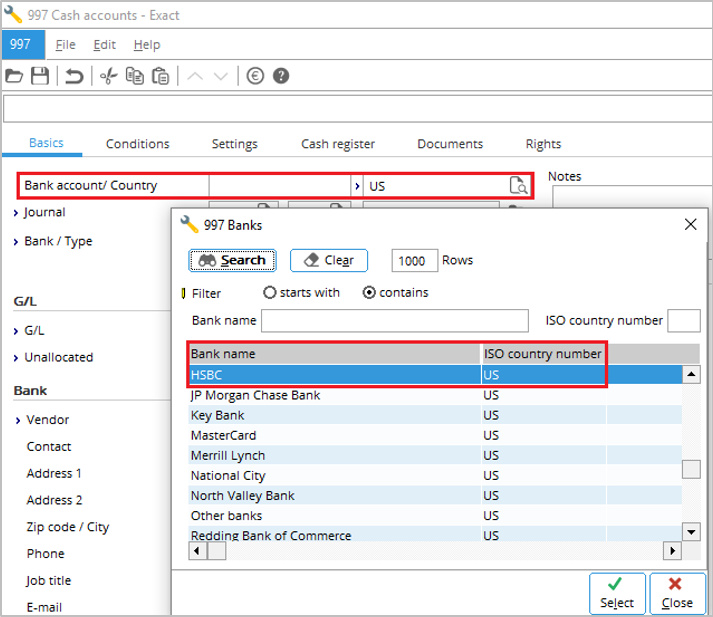713x617 pixels.
Task: Expand the Unallocated field arrow
Action: [x=16, y=357]
